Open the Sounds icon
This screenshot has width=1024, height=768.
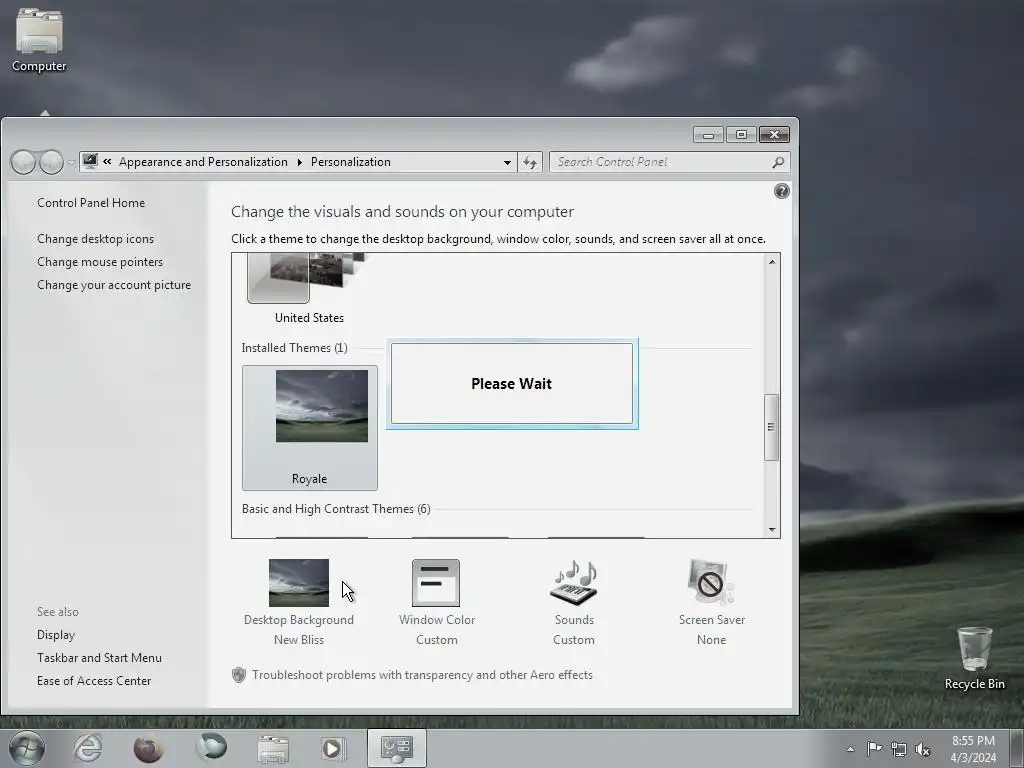[574, 583]
